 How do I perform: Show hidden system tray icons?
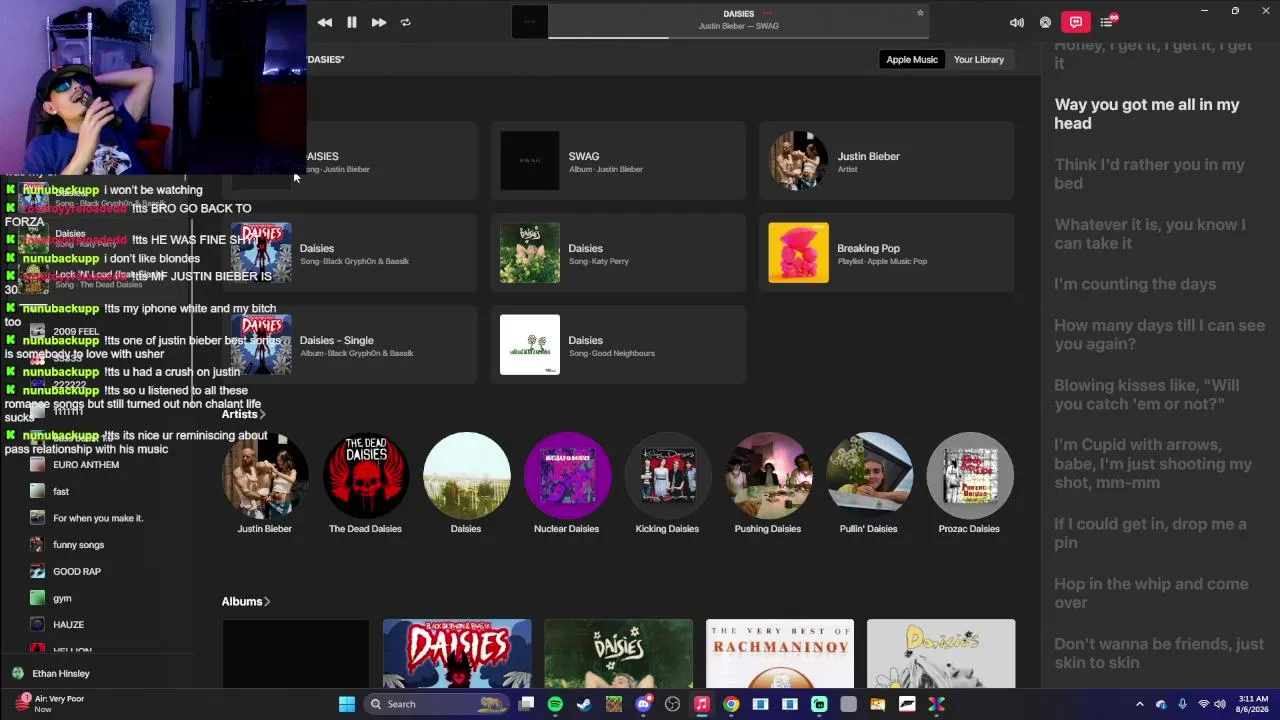tap(1139, 704)
